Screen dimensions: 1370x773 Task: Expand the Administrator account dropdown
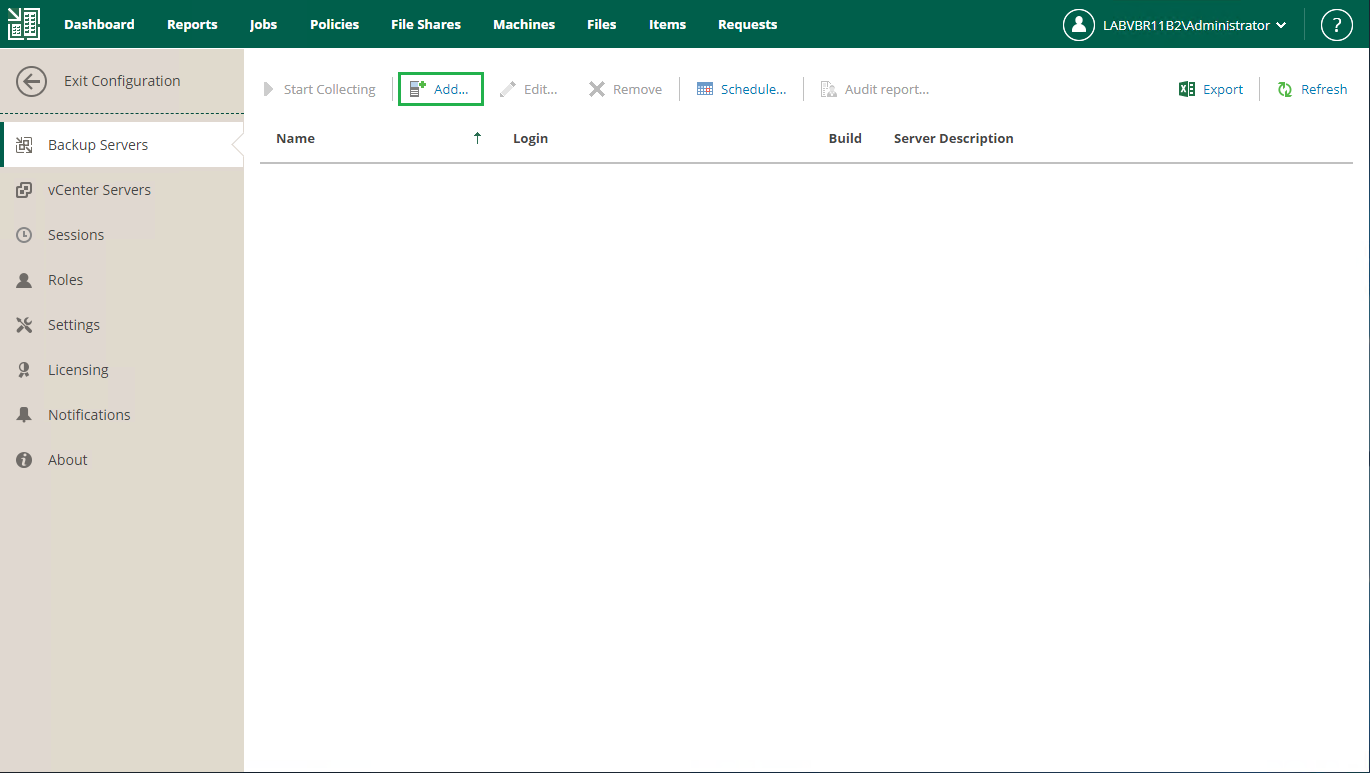[x=1281, y=26]
